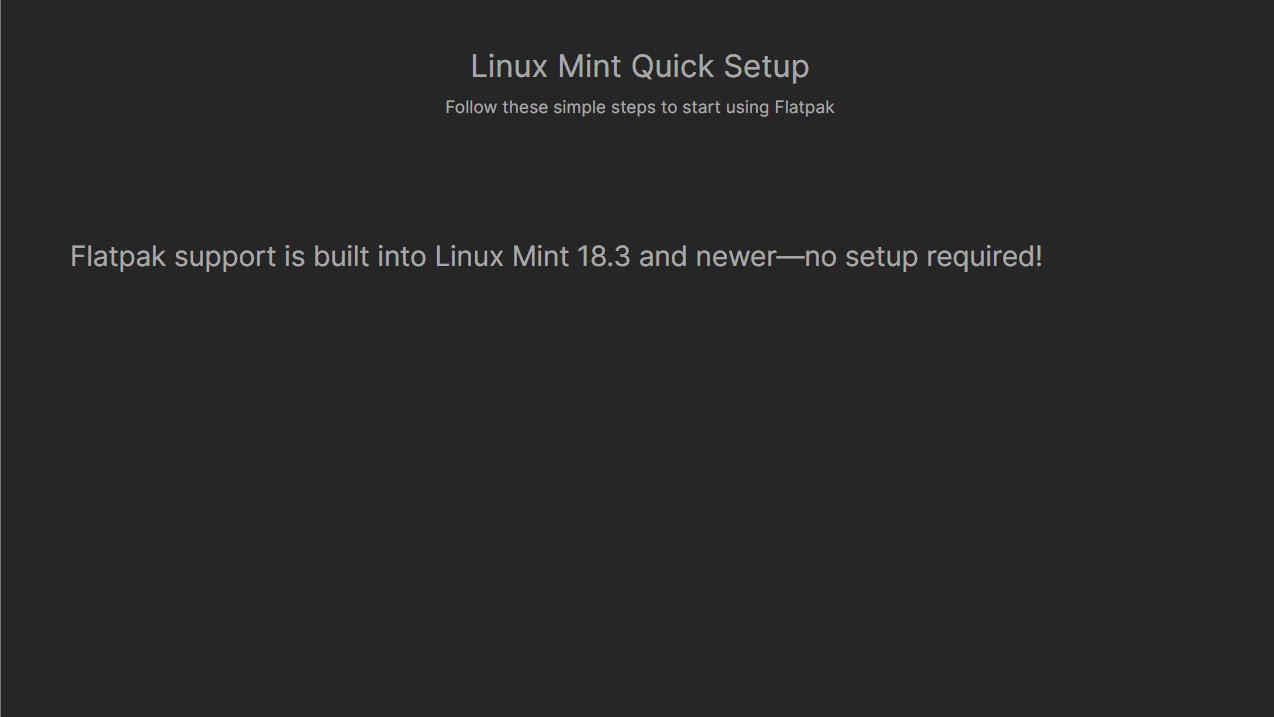The width and height of the screenshot is (1274, 717).
Task: Click "built into" in the main paragraph
Action: (x=370, y=257)
